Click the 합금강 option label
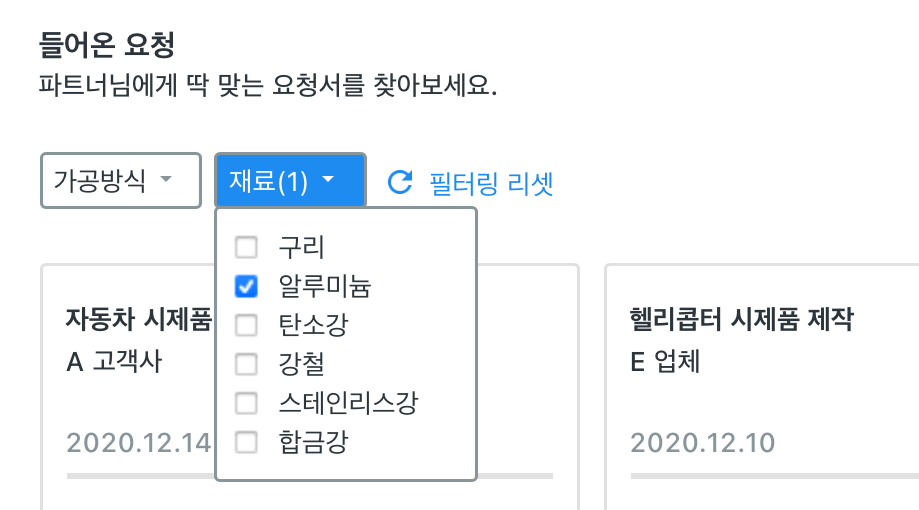The image size is (919, 510). click(314, 441)
